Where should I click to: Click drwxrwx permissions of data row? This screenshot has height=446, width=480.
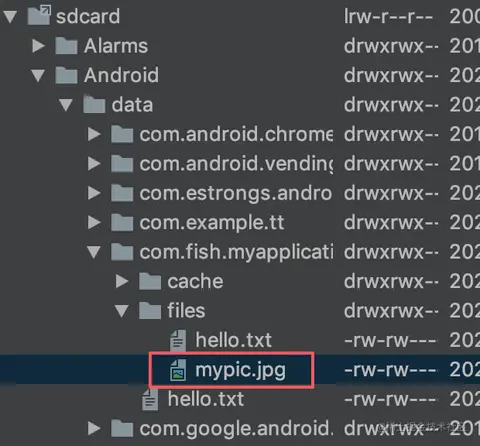[391, 105]
